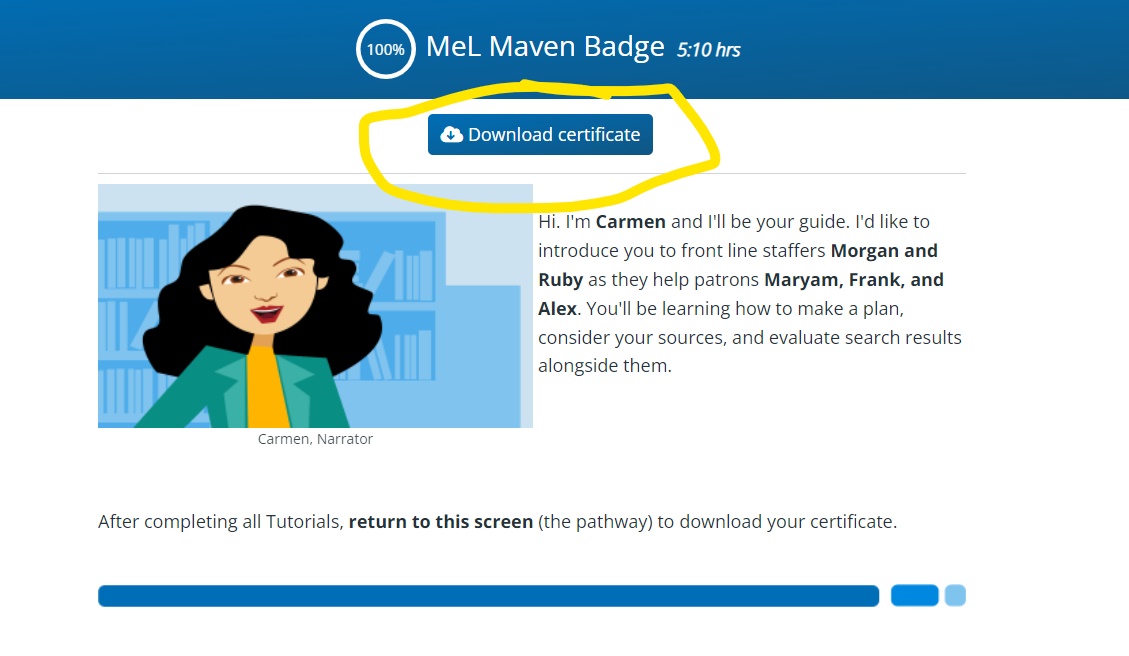Screen dimensions: 1129x656
Task: Select the small light-blue progress segment
Action: point(955,596)
